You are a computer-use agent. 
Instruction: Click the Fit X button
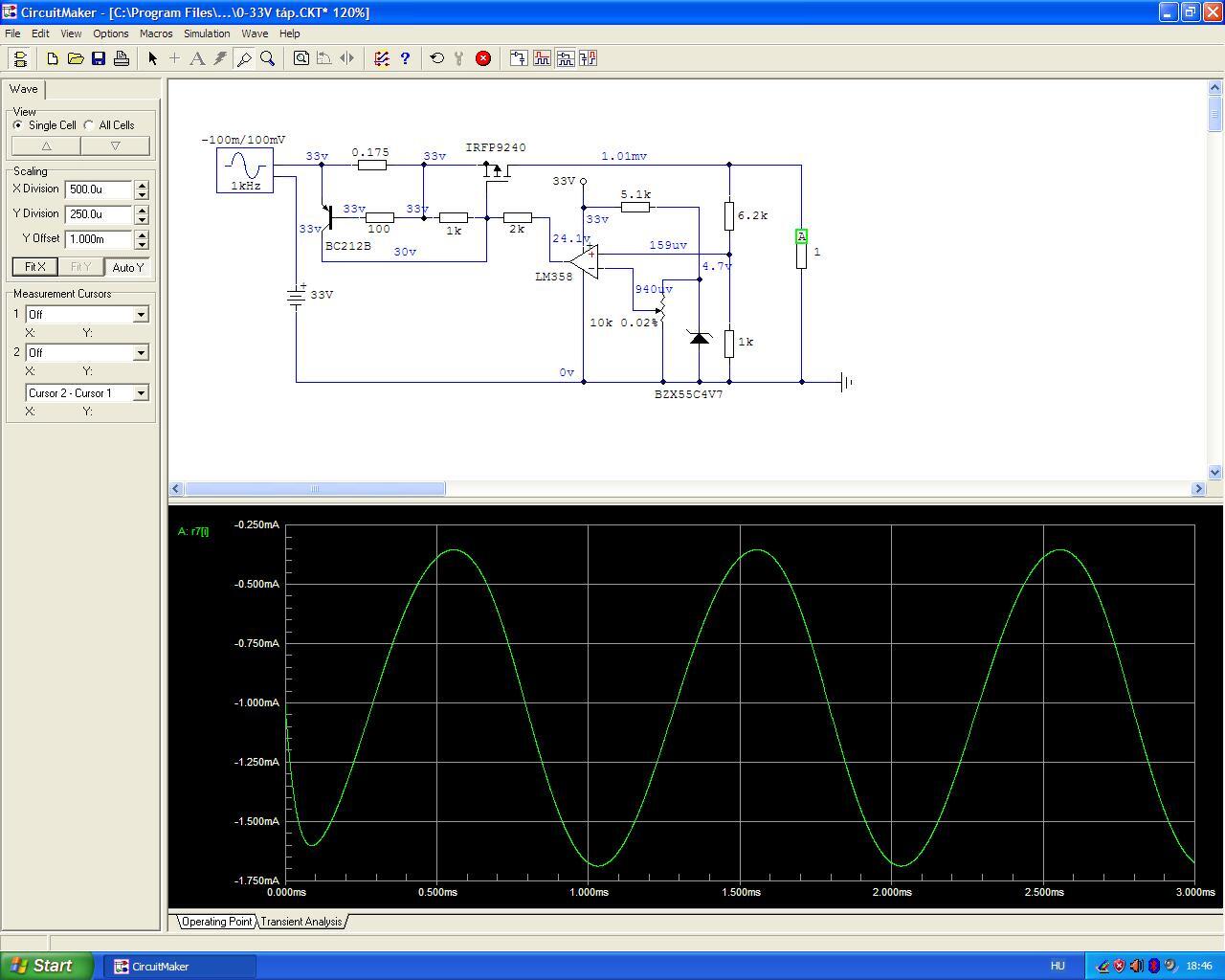pos(34,267)
